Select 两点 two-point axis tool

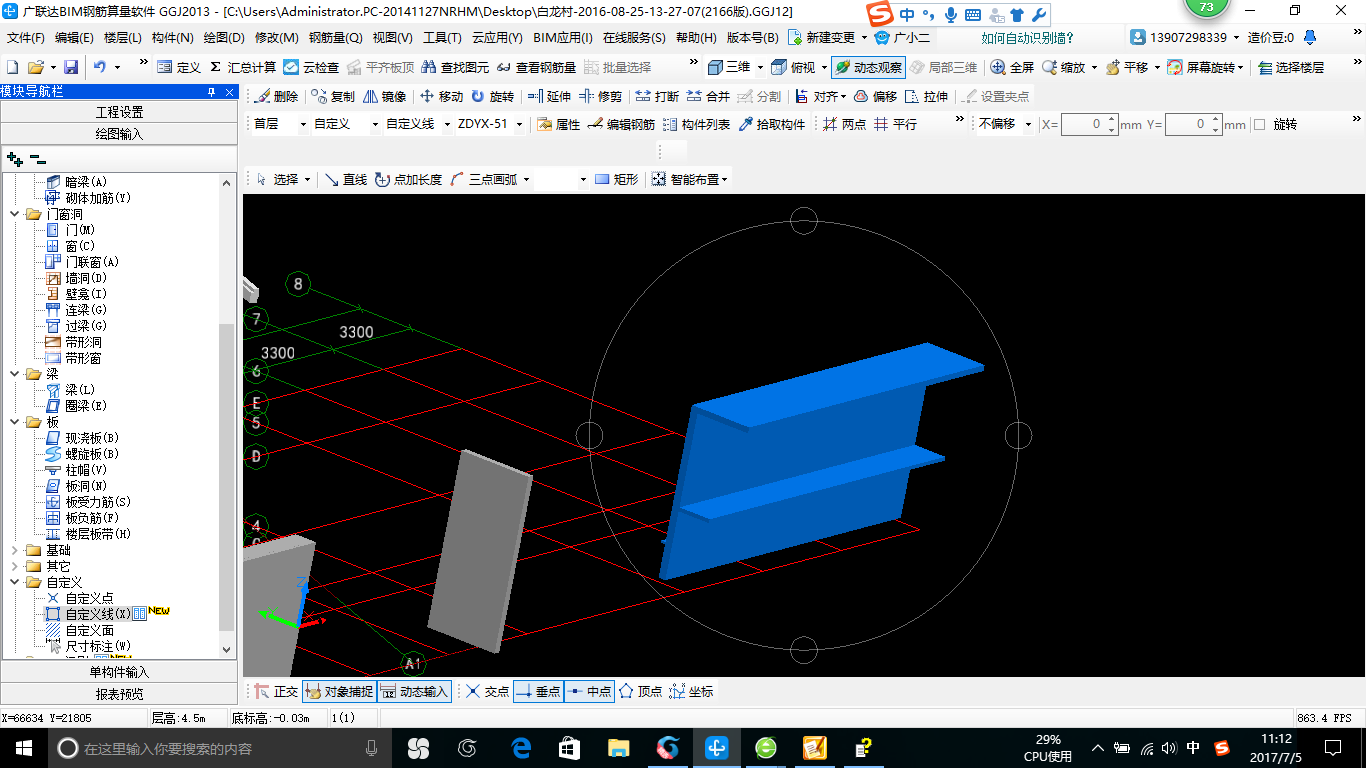tap(844, 124)
